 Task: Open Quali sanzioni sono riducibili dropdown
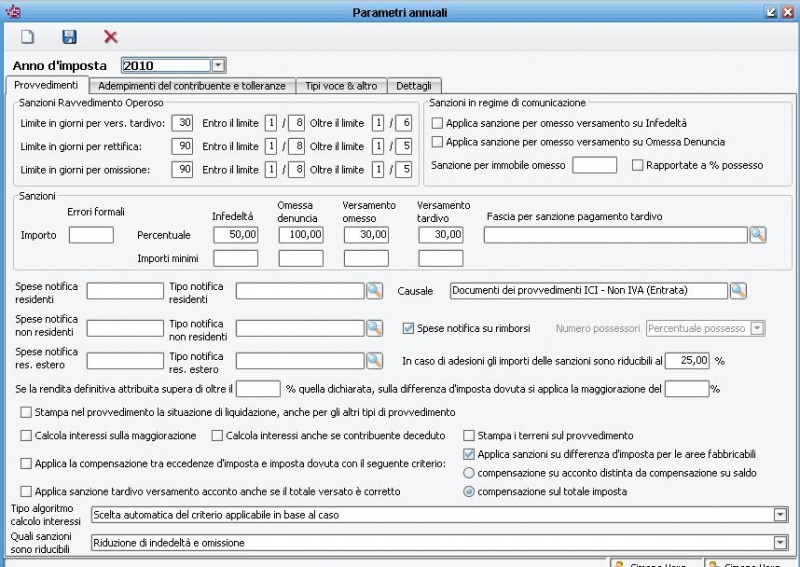[780, 543]
